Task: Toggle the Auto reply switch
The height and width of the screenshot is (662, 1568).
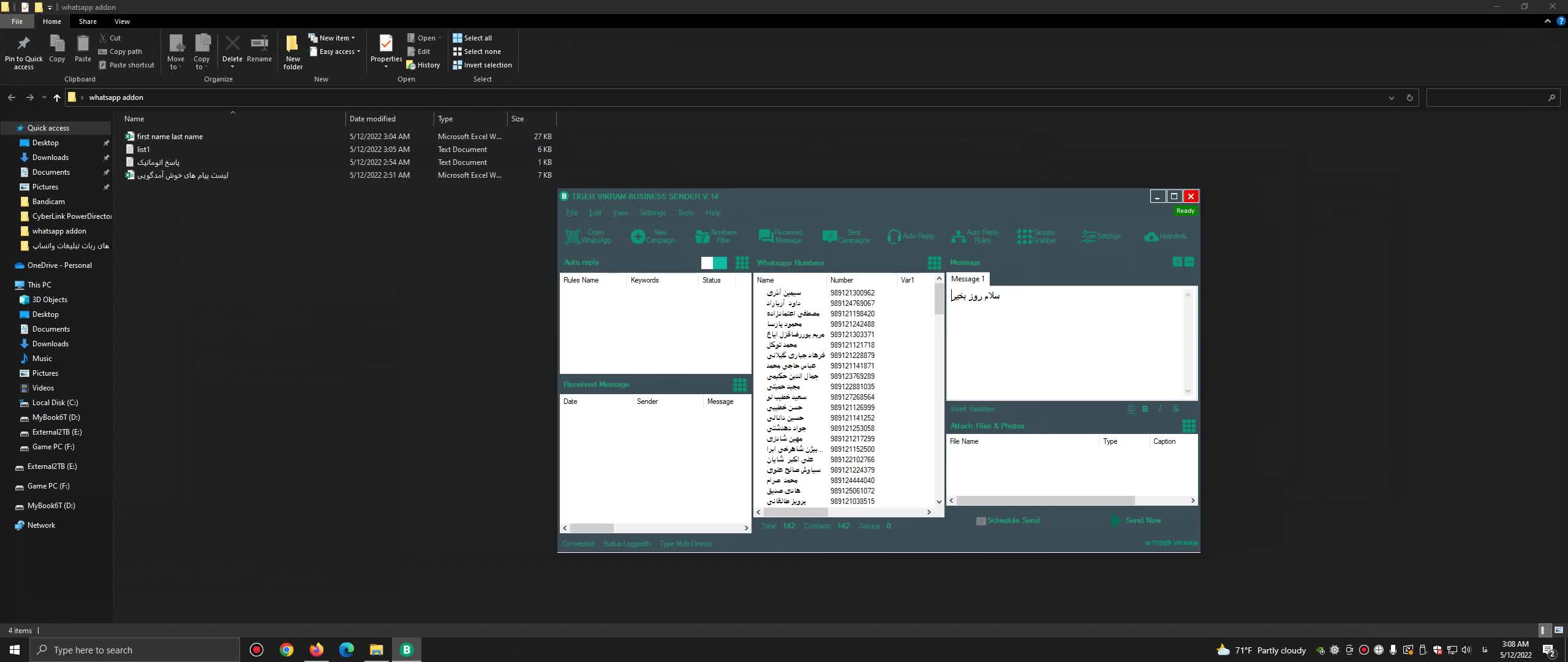Action: (x=714, y=263)
